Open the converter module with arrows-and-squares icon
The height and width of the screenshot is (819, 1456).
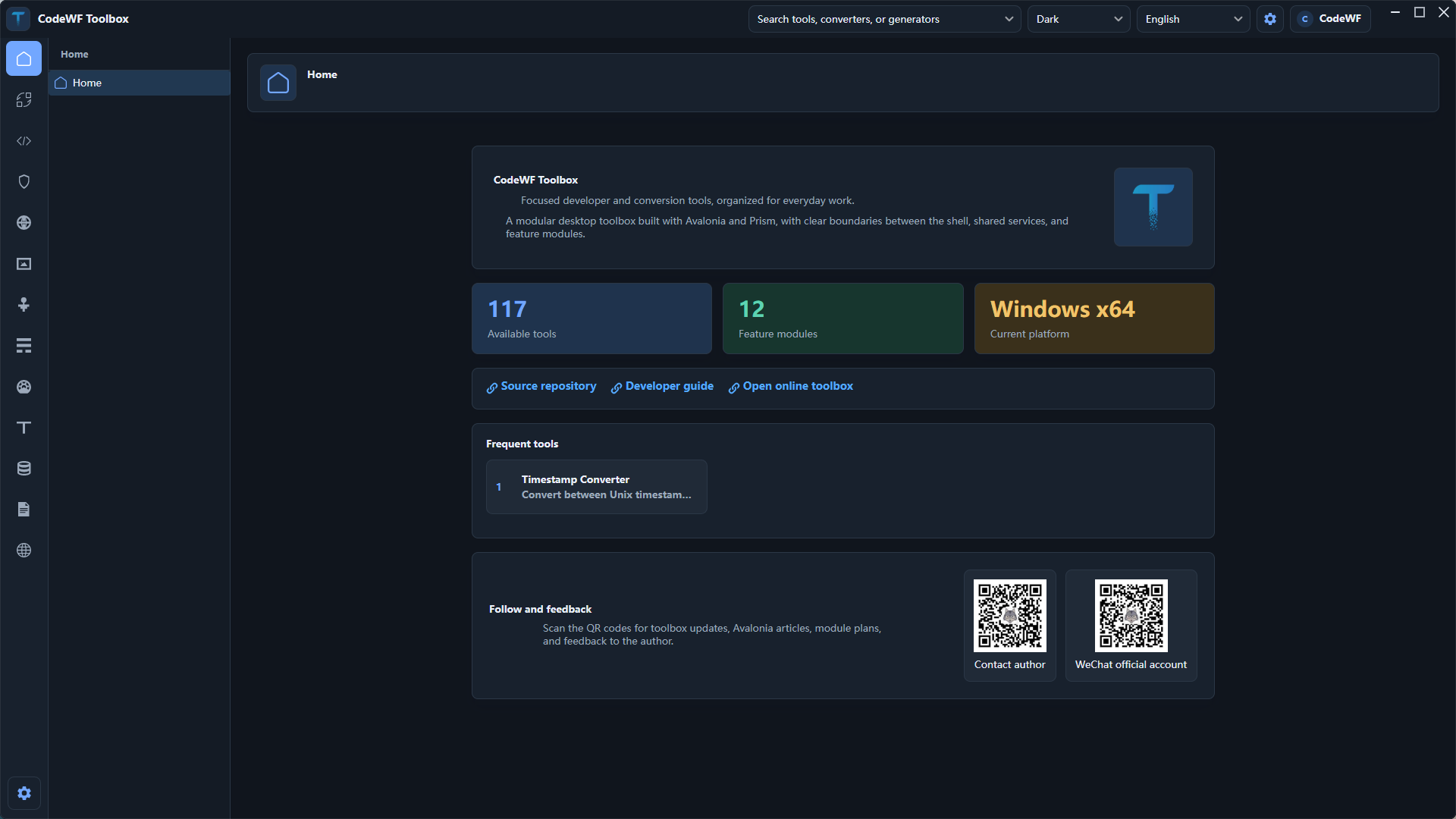click(x=24, y=100)
